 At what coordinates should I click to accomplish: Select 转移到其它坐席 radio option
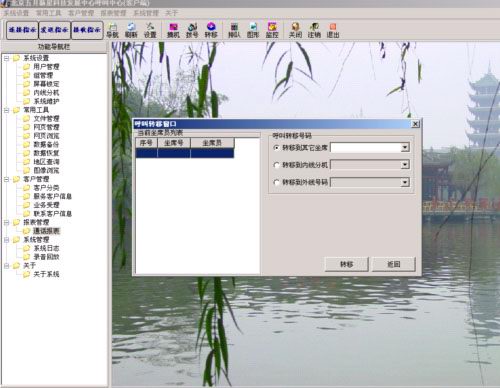click(x=276, y=148)
